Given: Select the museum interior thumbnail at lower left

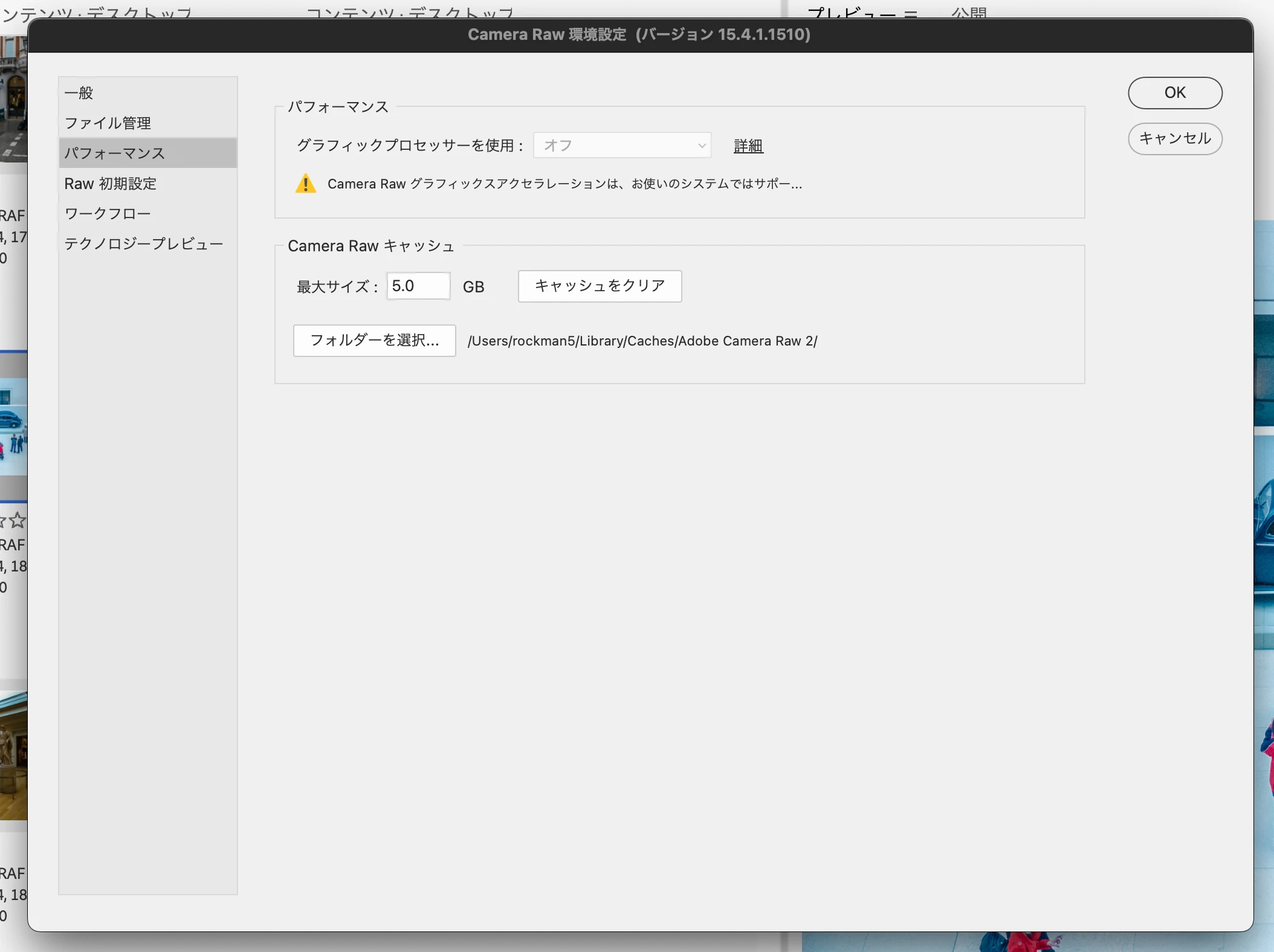Looking at the screenshot, I should tap(13, 755).
